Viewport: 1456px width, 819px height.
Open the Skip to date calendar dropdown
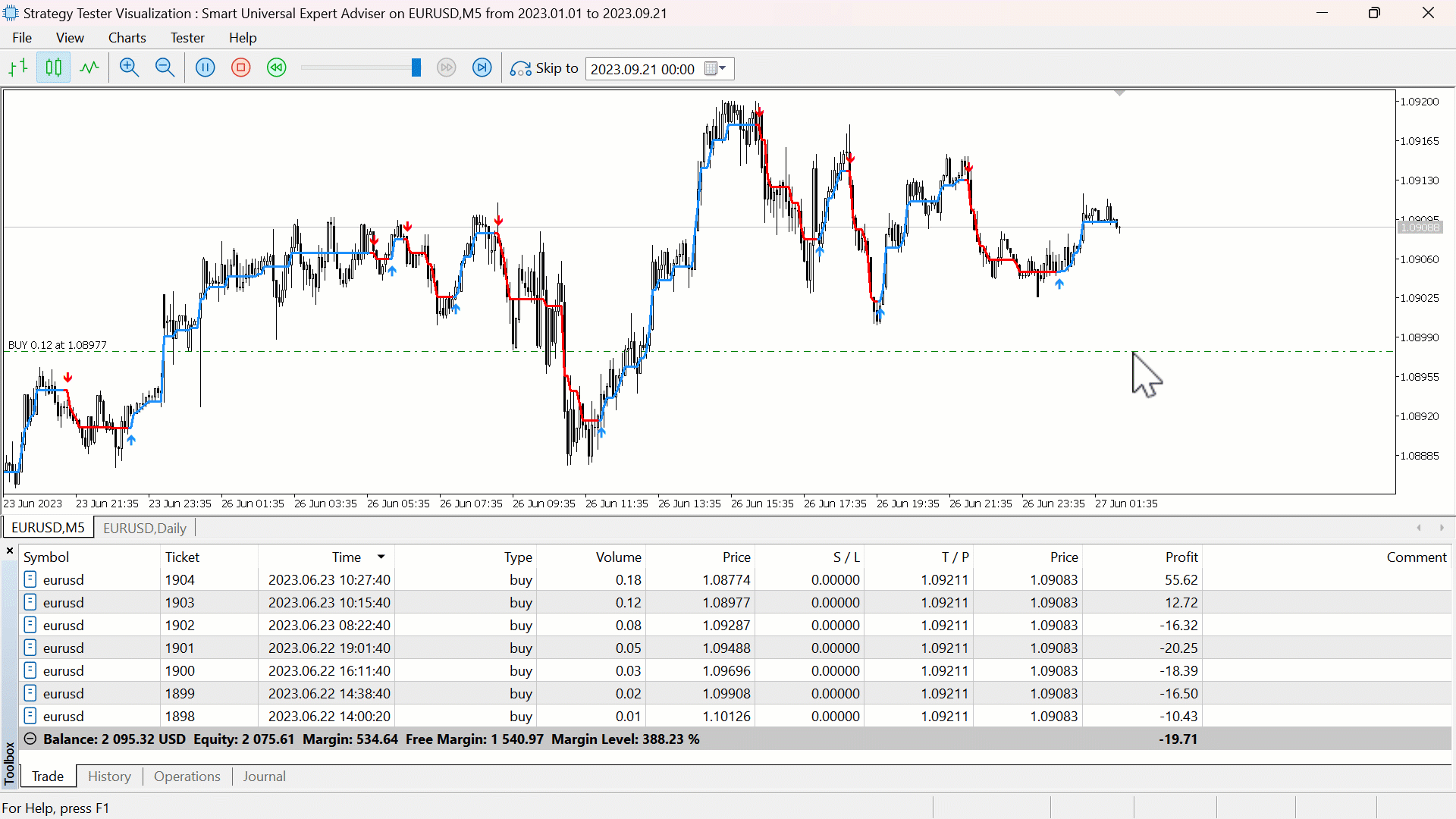coord(716,69)
